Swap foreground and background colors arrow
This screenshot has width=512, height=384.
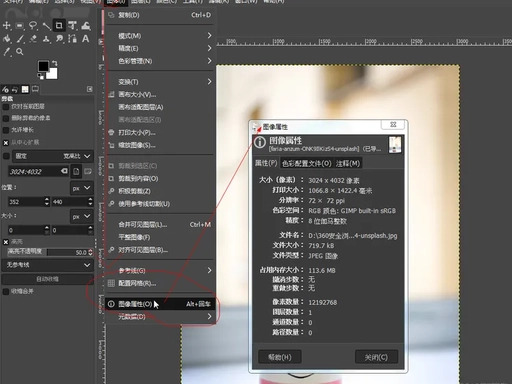click(55, 63)
